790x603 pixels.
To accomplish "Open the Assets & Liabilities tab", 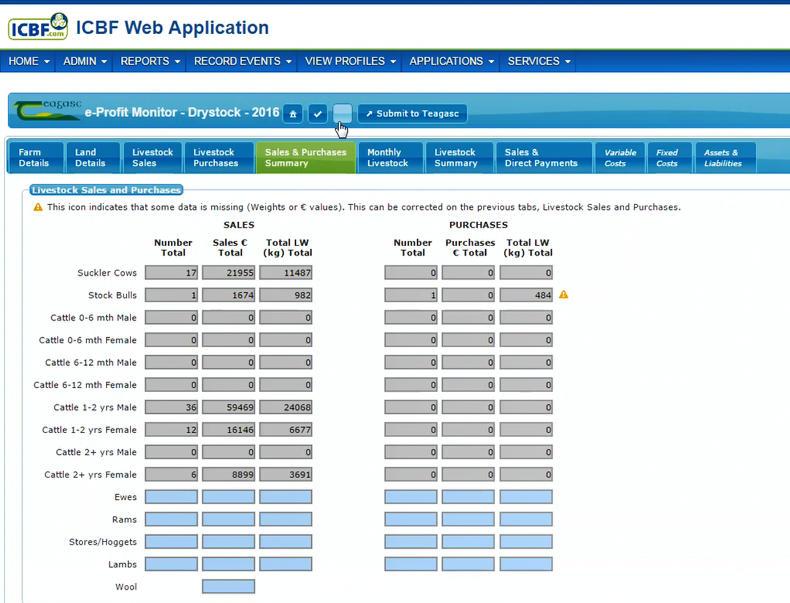I will click(x=722, y=158).
